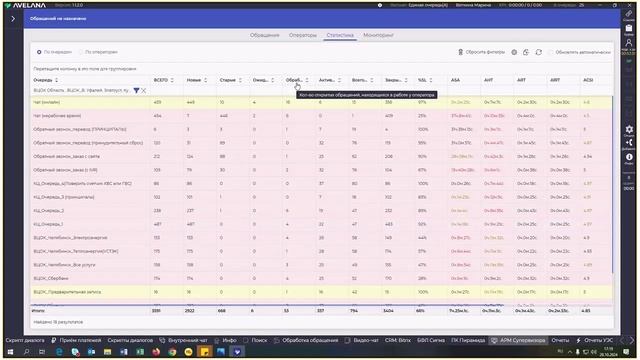Clear the queue filter with X icon
The image size is (640, 360).
pyautogui.click(x=144, y=90)
